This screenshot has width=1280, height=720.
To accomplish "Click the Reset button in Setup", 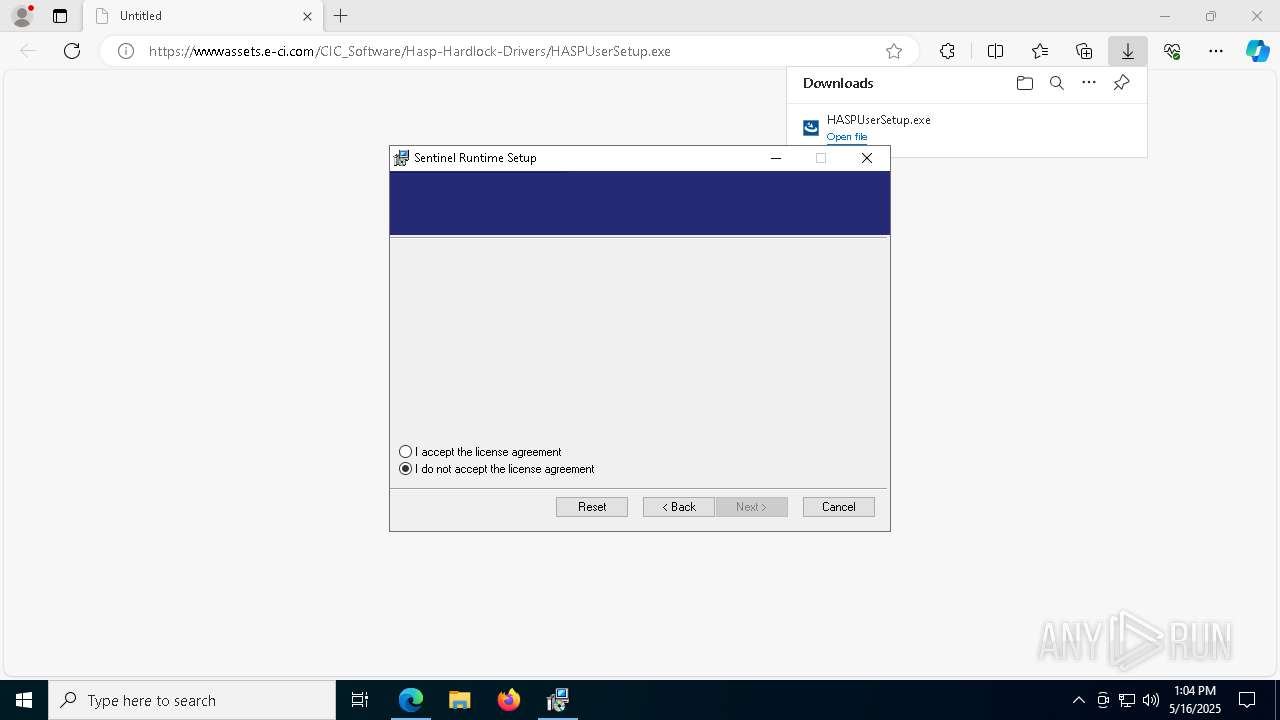I will (x=592, y=507).
